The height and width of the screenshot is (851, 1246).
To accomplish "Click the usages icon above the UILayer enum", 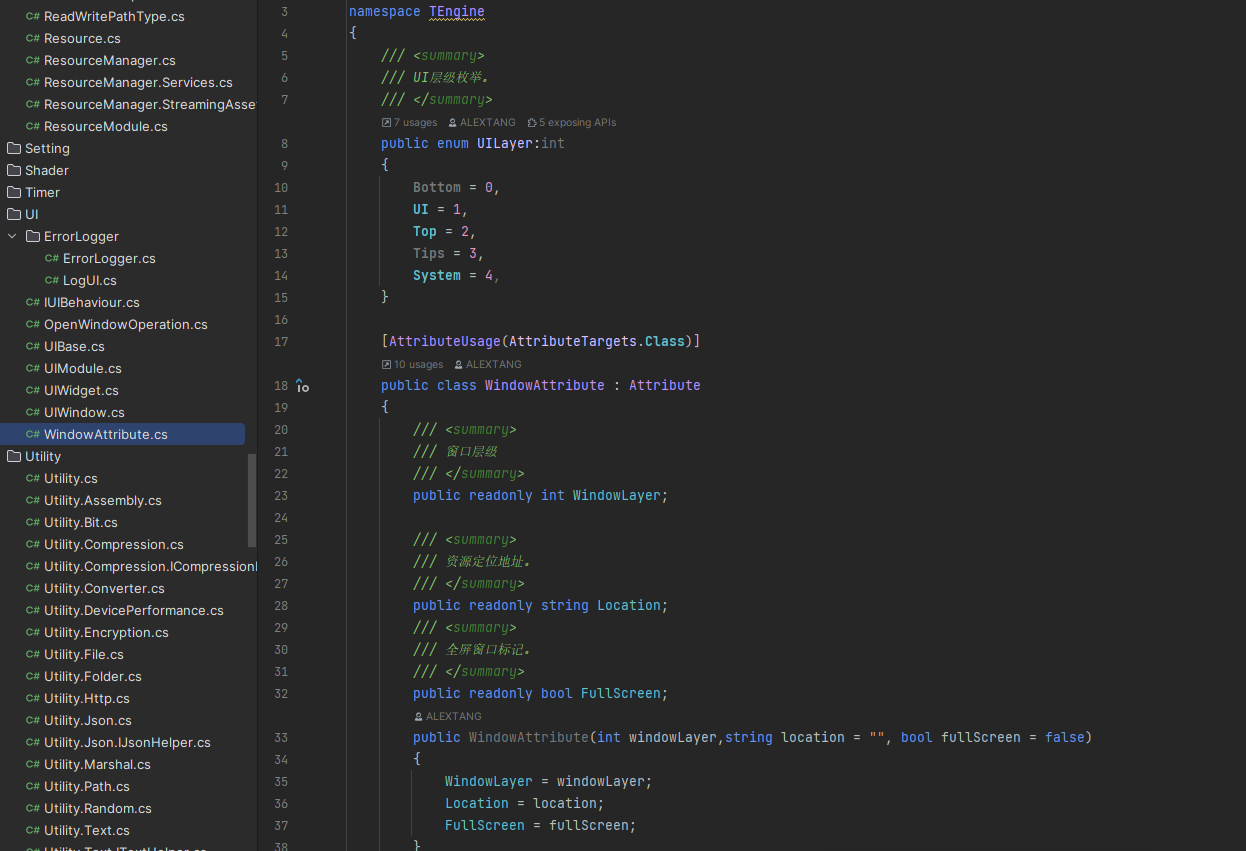I will click(x=386, y=123).
